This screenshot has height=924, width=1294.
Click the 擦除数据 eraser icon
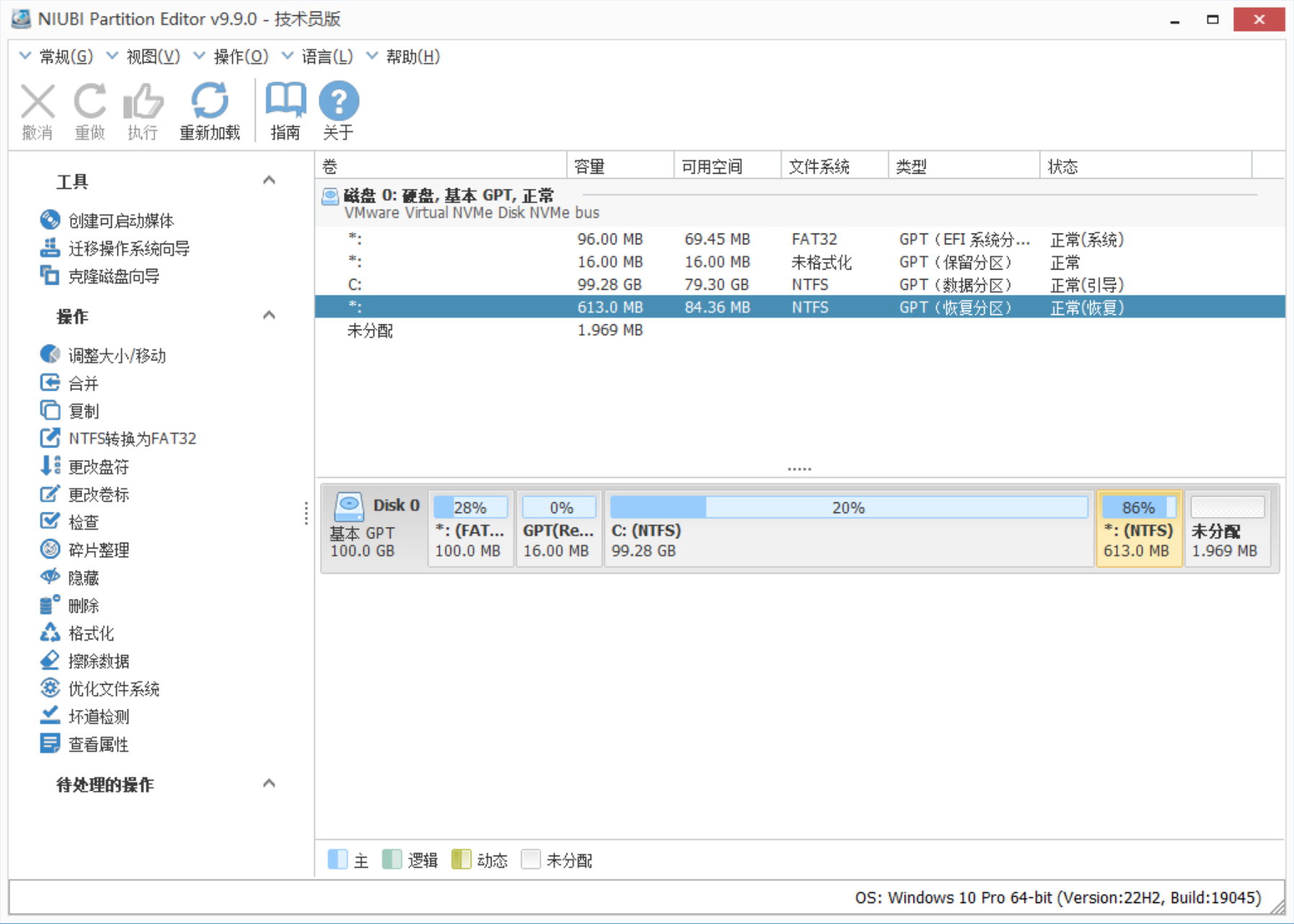point(50,660)
